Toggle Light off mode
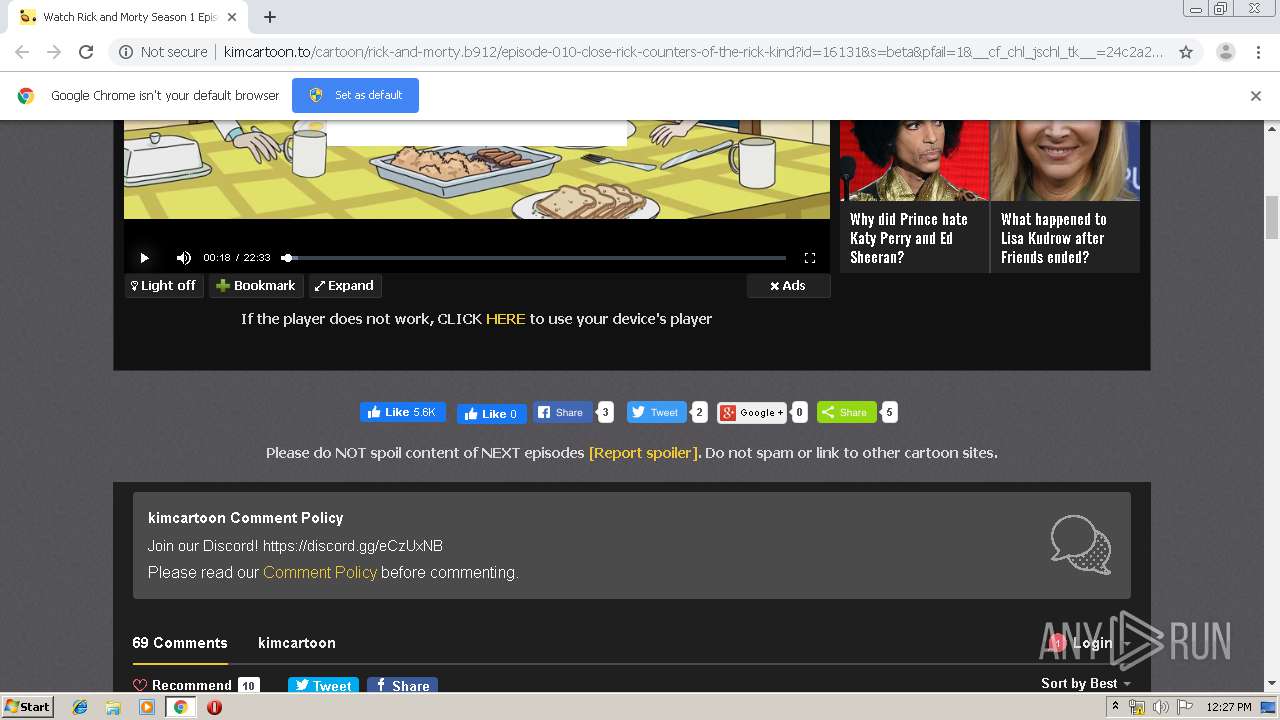Image resolution: width=1280 pixels, height=720 pixels. pos(164,286)
